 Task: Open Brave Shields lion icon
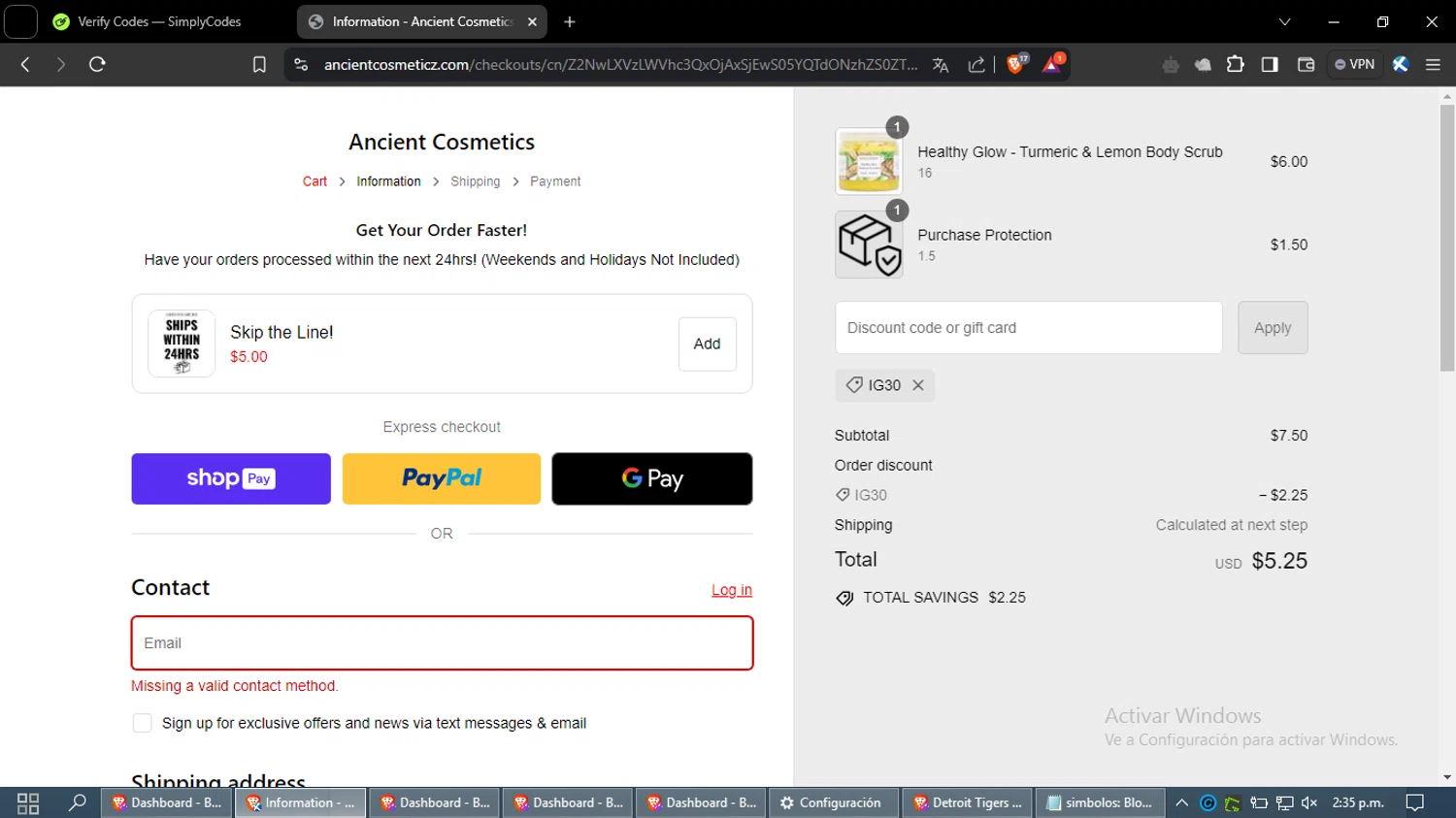(1016, 64)
